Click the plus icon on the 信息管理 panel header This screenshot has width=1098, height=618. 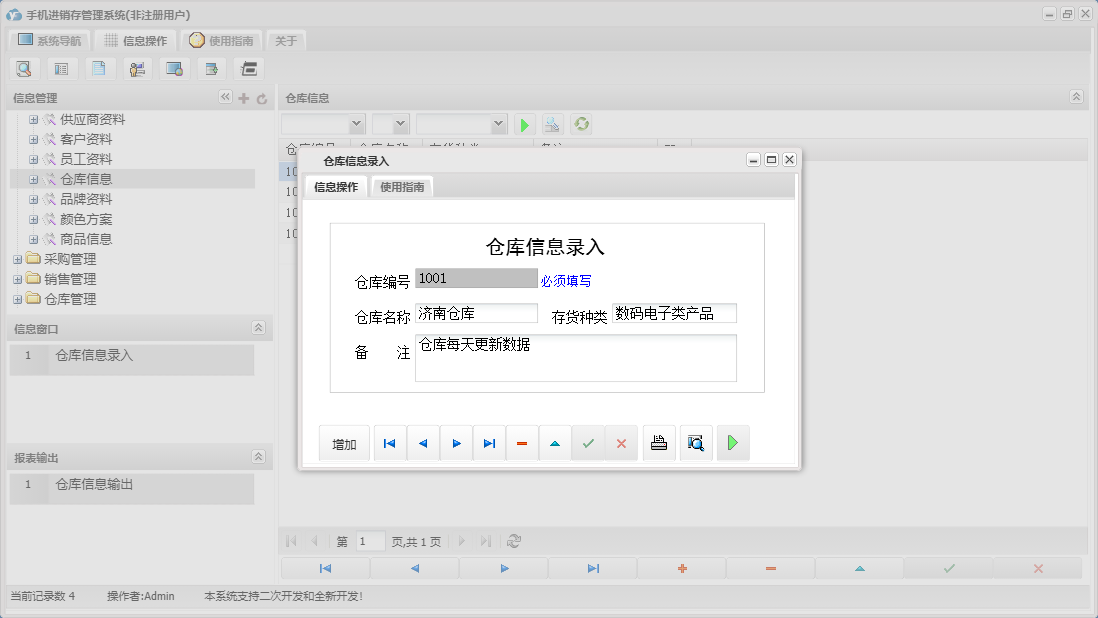(243, 97)
